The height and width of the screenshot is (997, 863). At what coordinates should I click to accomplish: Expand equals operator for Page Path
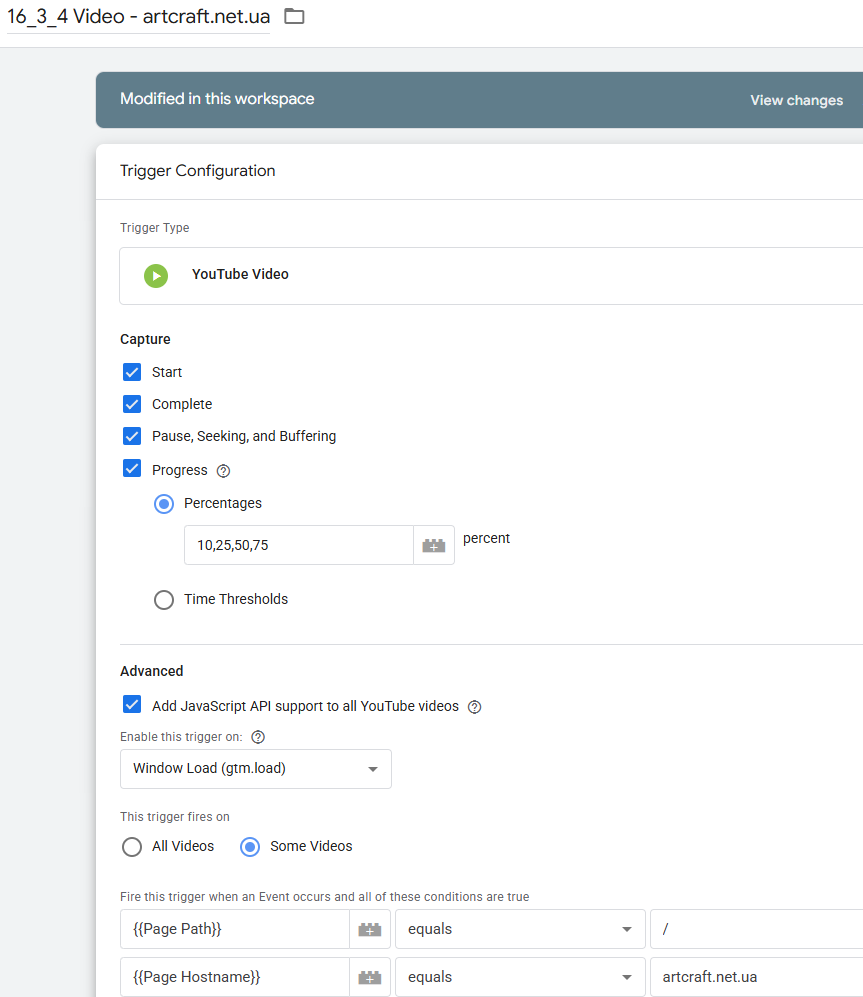point(520,929)
